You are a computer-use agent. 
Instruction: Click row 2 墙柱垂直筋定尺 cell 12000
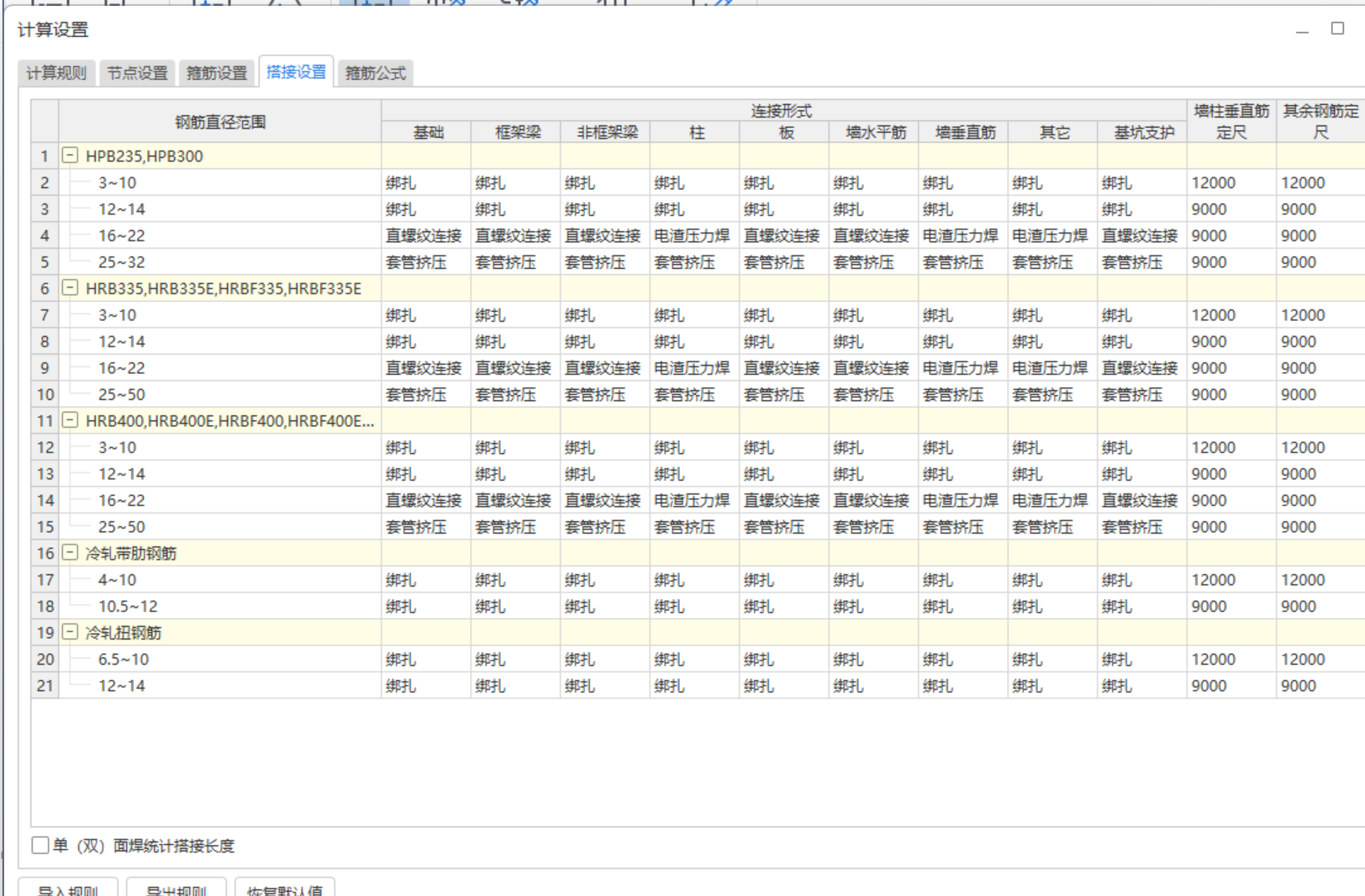(x=1232, y=182)
